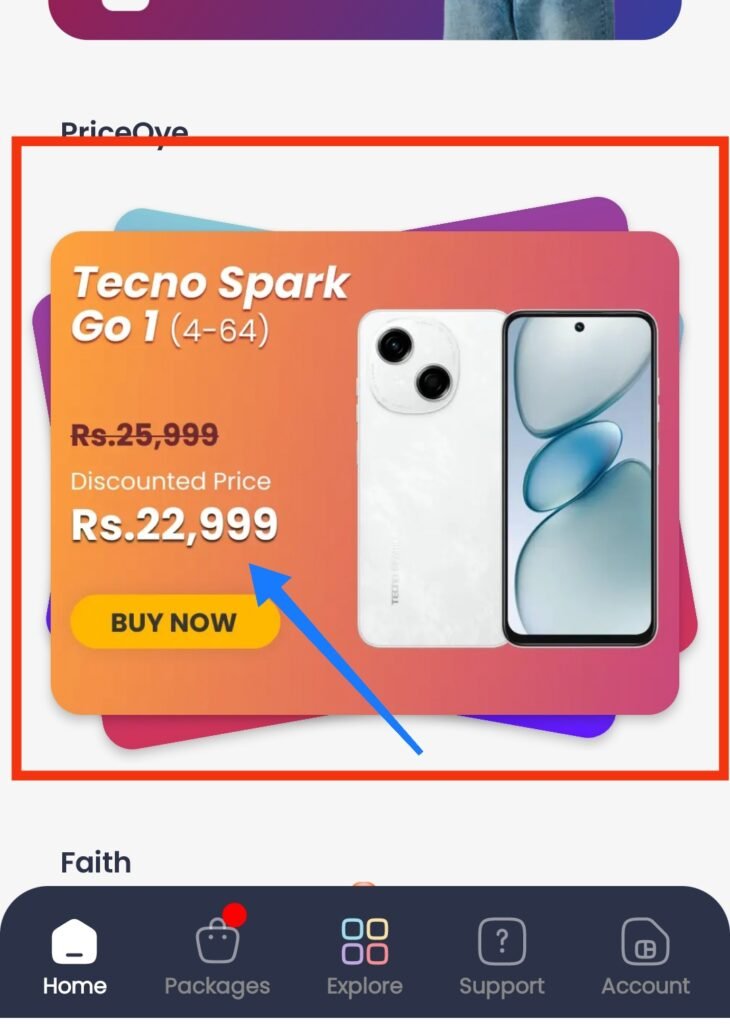730x1024 pixels.
Task: Tap the Support question mark icon
Action: click(501, 941)
